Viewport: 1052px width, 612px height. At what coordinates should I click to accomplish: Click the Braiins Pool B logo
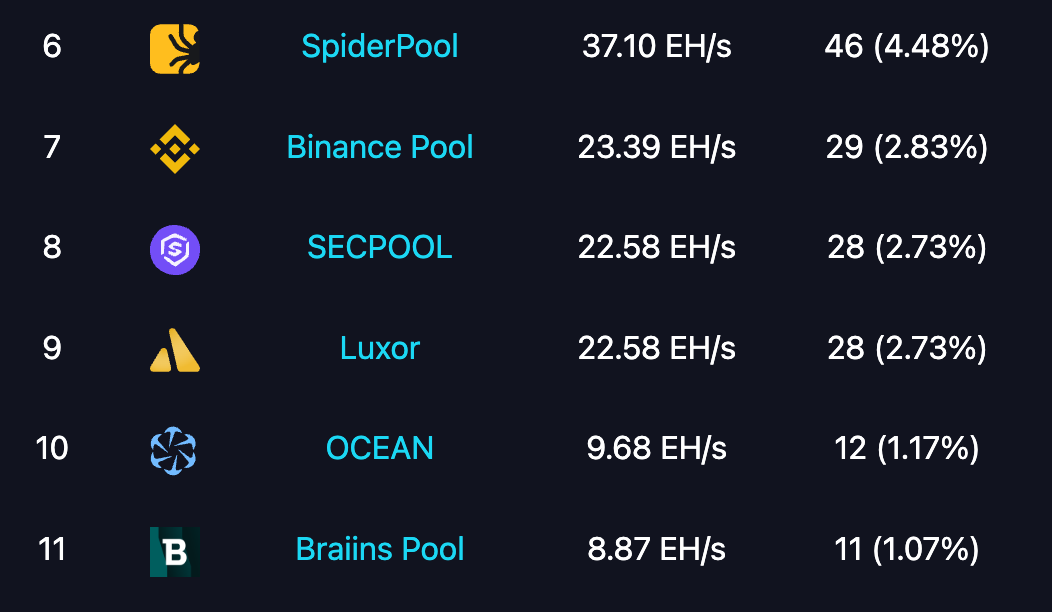pyautogui.click(x=174, y=552)
